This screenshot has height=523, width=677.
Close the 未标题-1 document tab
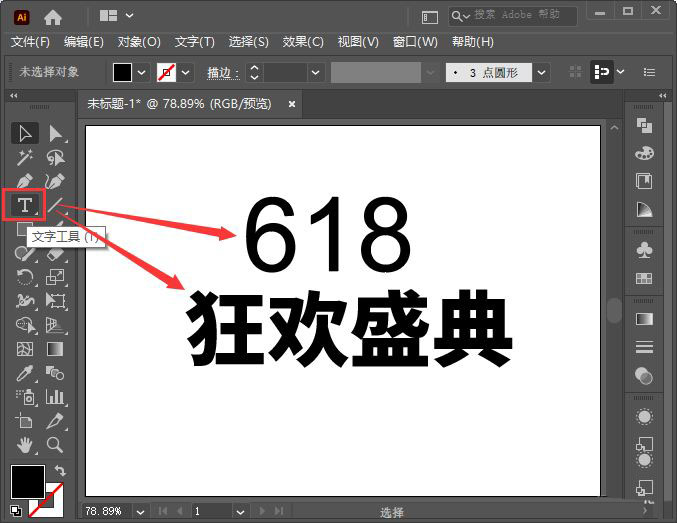pos(292,104)
